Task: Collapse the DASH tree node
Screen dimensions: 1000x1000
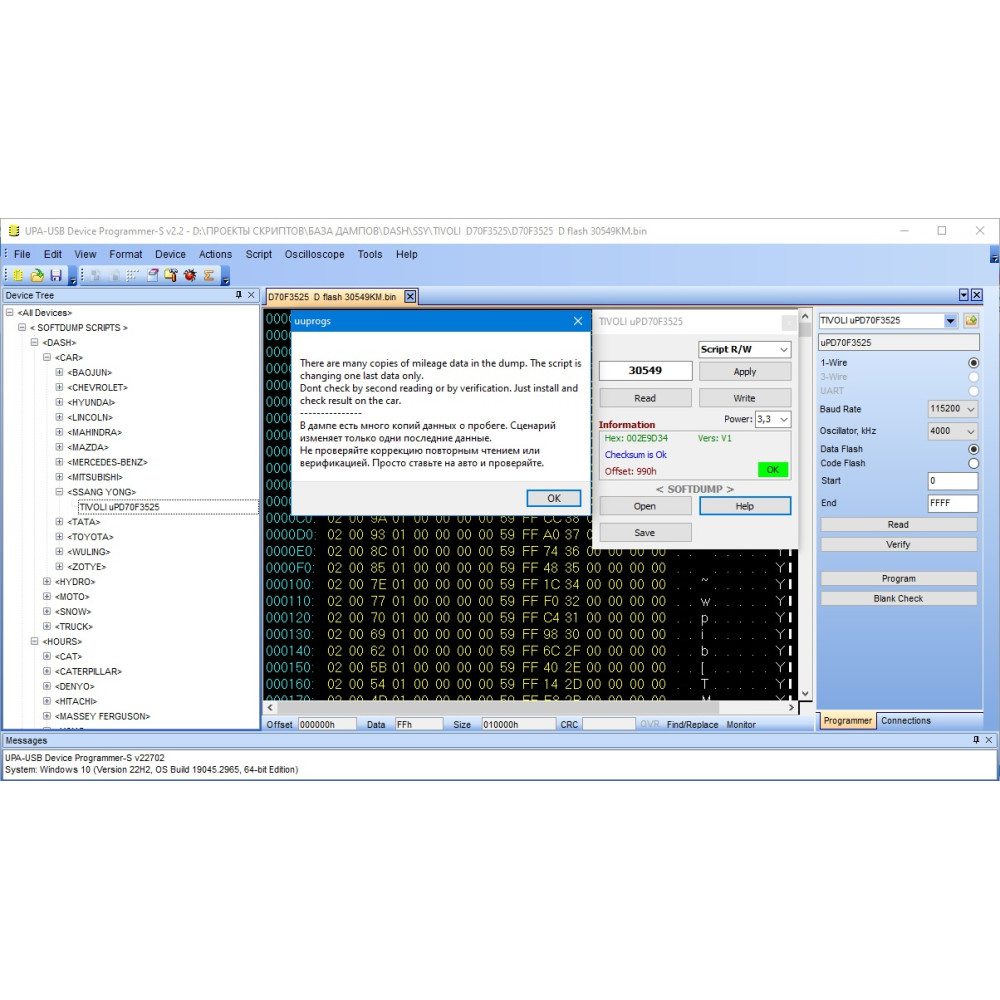Action: pos(34,342)
